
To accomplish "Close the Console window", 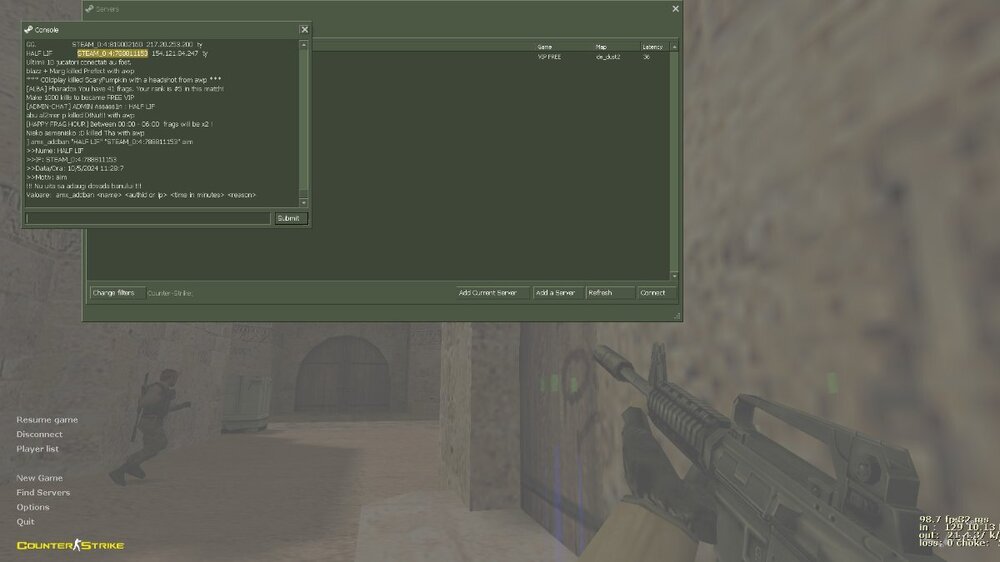I will [304, 30].
